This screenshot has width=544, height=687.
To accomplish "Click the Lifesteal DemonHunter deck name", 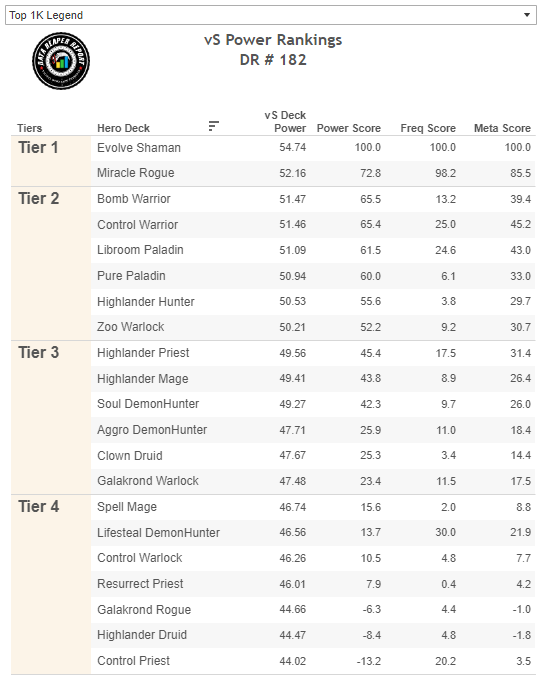I will point(158,533).
